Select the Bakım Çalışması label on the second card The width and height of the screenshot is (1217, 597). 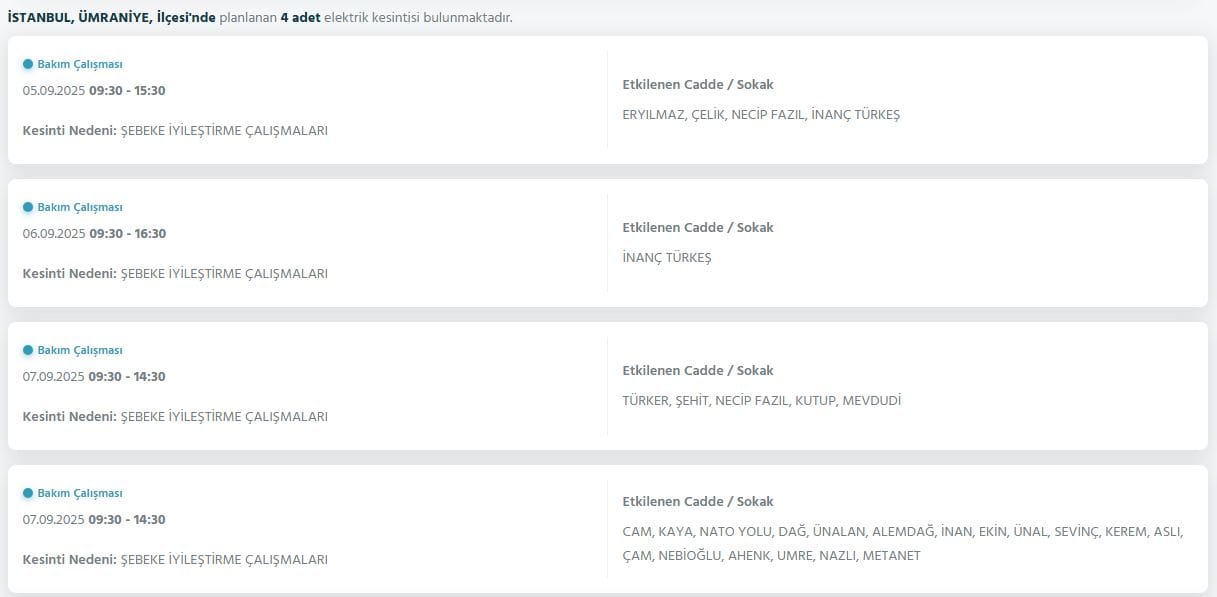point(80,207)
